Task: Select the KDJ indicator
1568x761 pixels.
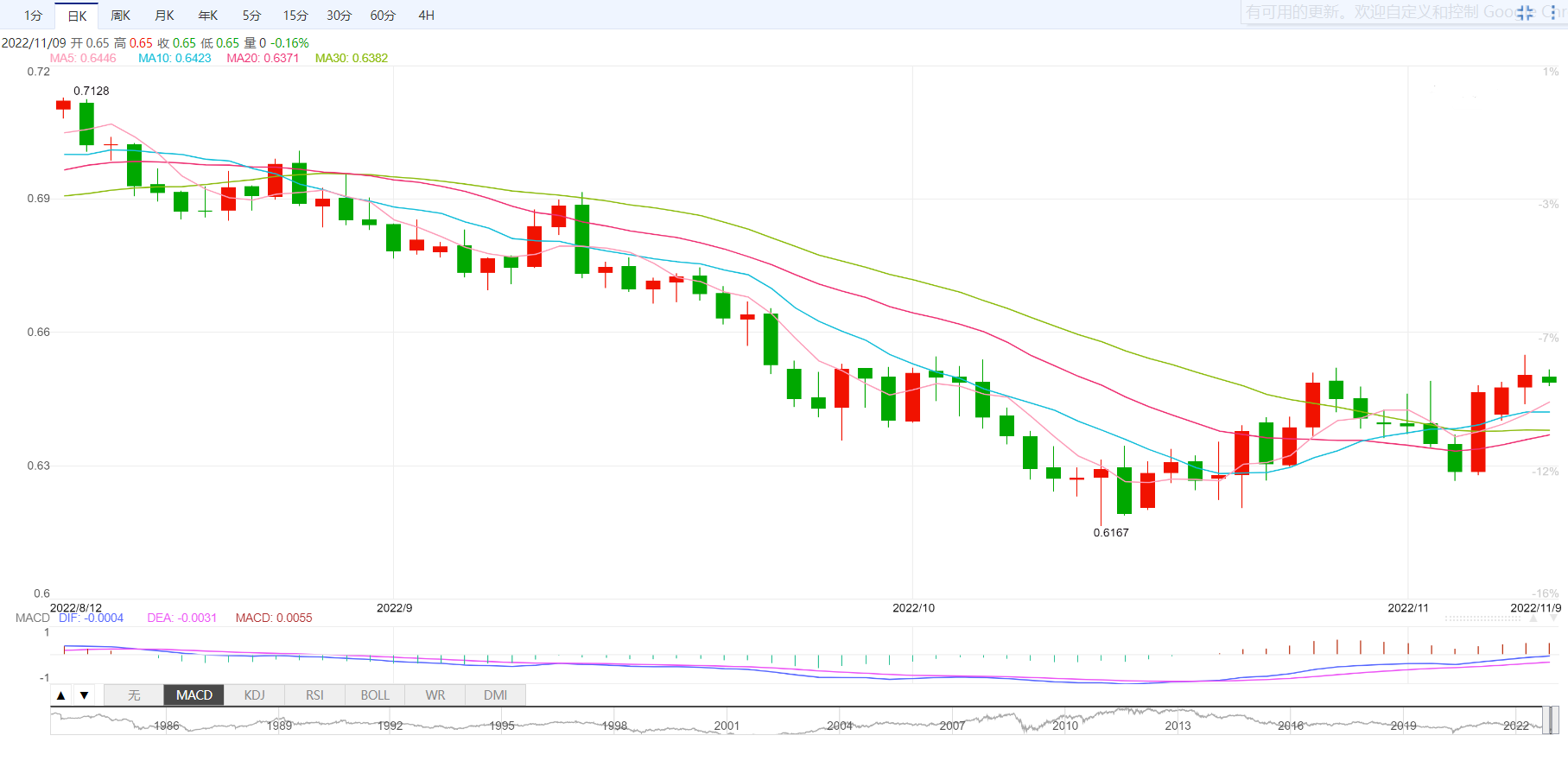Action: click(254, 695)
